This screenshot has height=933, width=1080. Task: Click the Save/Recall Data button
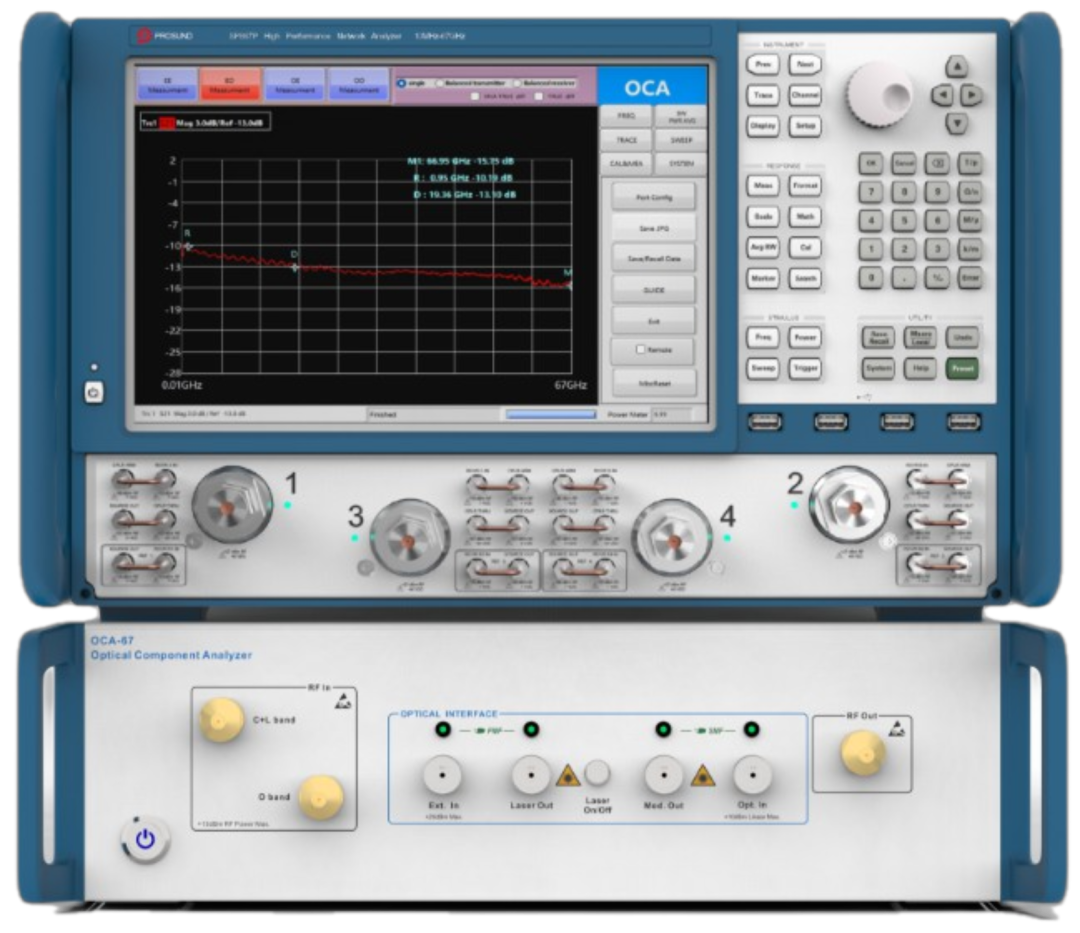(x=654, y=259)
